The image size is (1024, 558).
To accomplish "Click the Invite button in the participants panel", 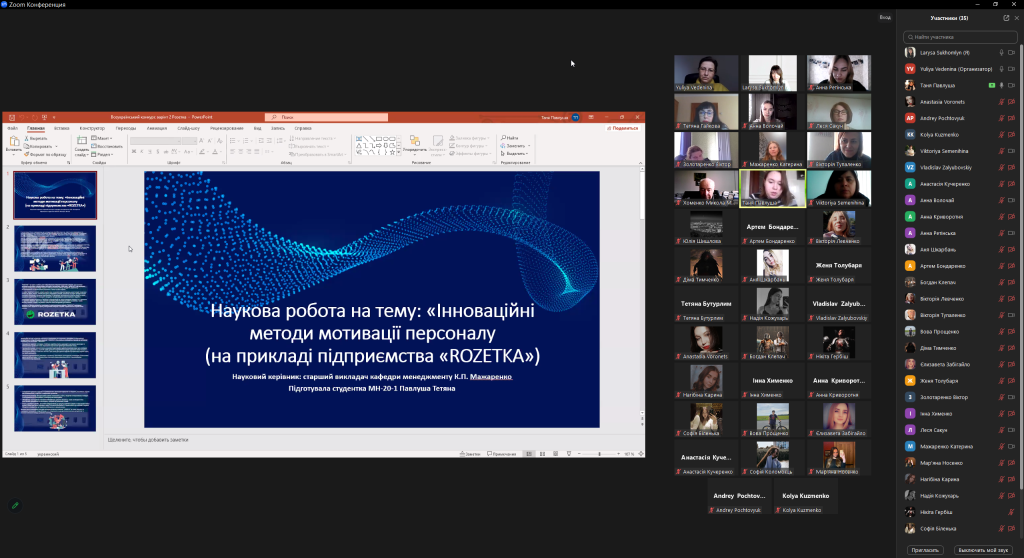I will click(x=925, y=550).
